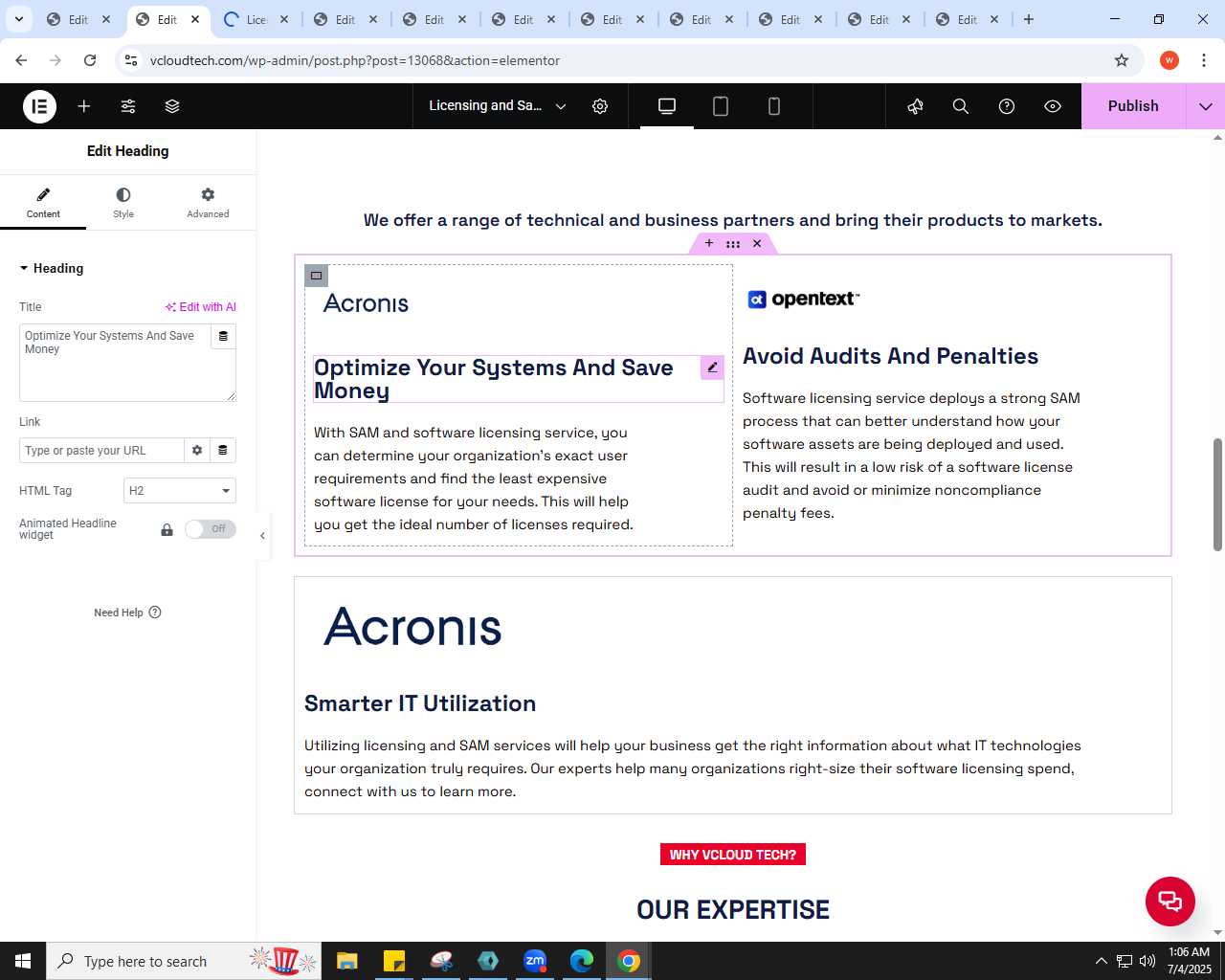Viewport: 1225px width, 980px height.
Task: Open page settings gear icon
Action: tap(600, 106)
